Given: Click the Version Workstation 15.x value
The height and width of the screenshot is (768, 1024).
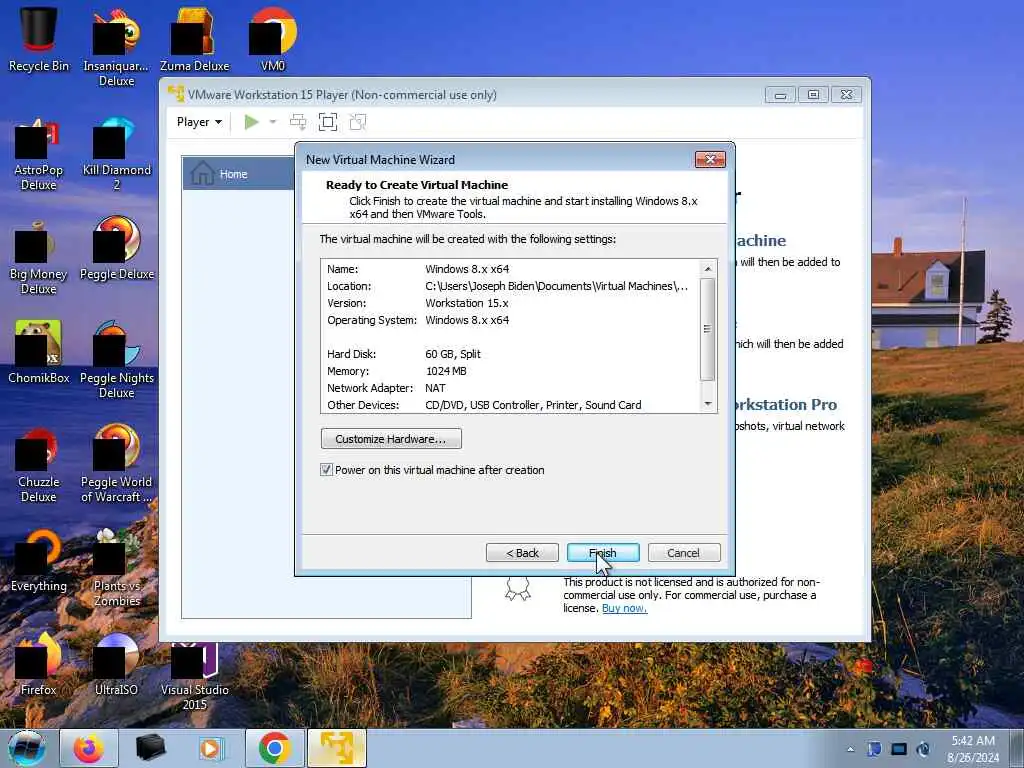Looking at the screenshot, I should point(466,303).
